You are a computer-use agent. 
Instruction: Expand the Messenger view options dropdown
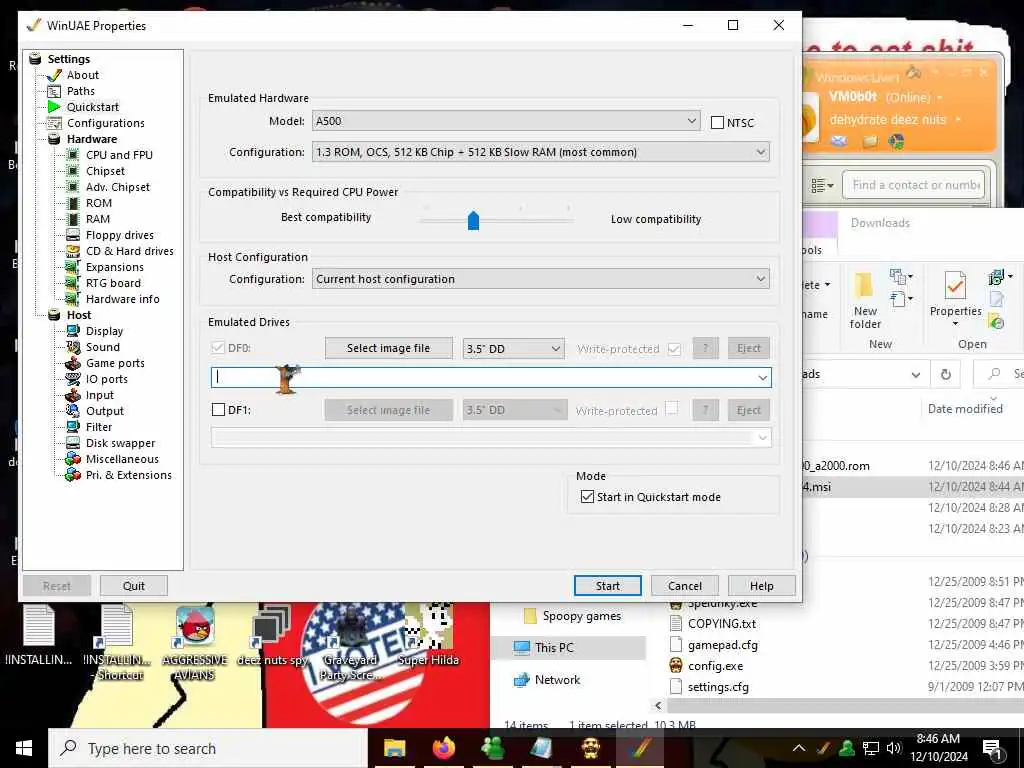click(x=822, y=186)
